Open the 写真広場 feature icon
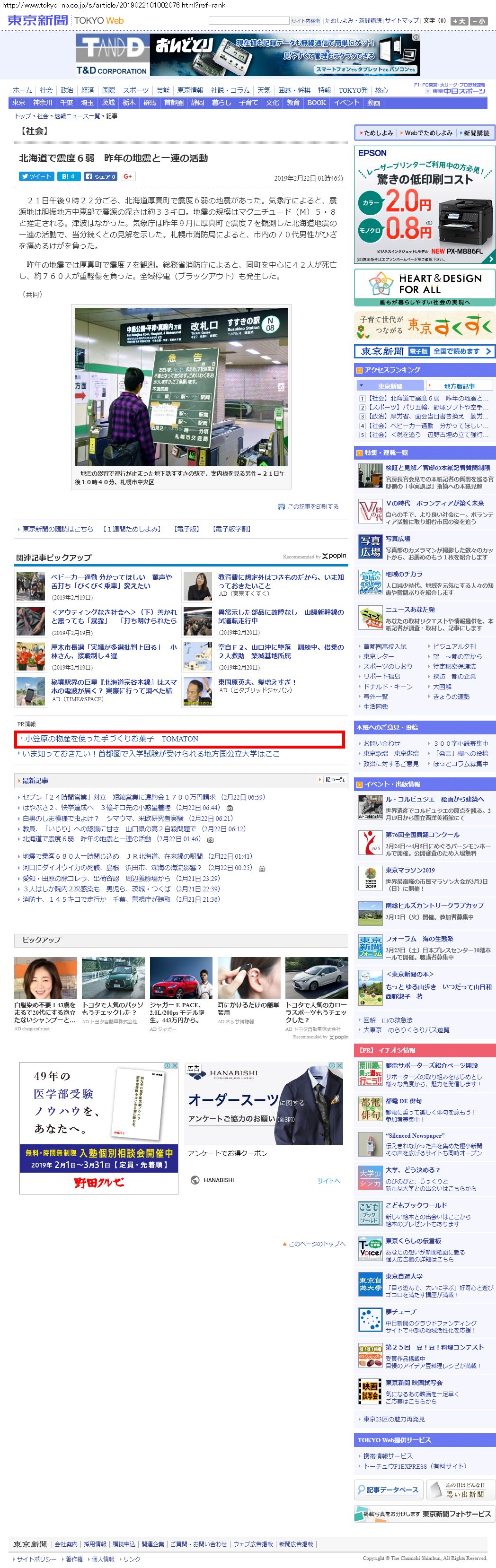The height and width of the screenshot is (1568, 496). pyautogui.click(x=370, y=547)
